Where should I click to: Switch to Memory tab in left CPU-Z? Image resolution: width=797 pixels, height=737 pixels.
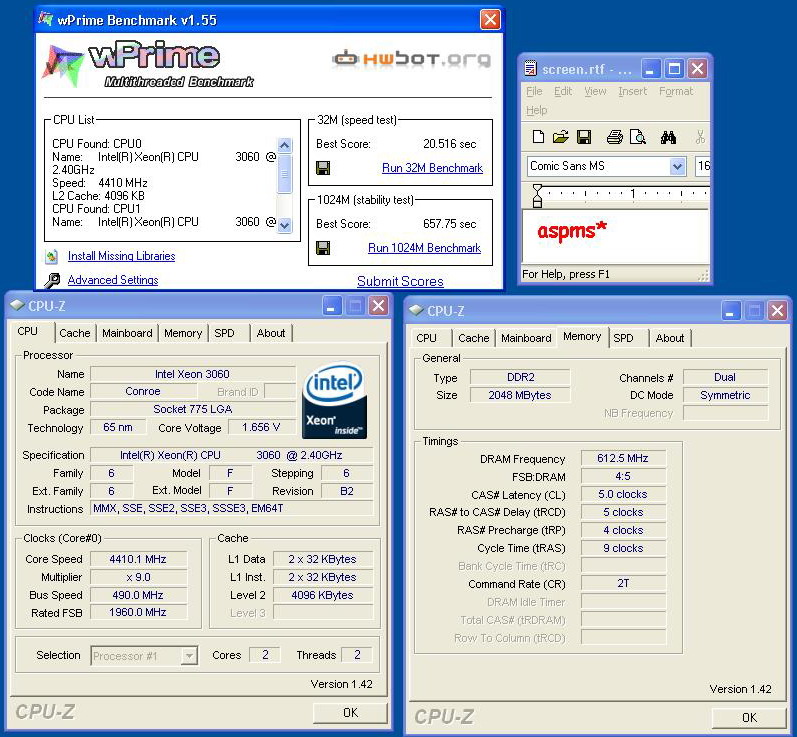tap(183, 333)
